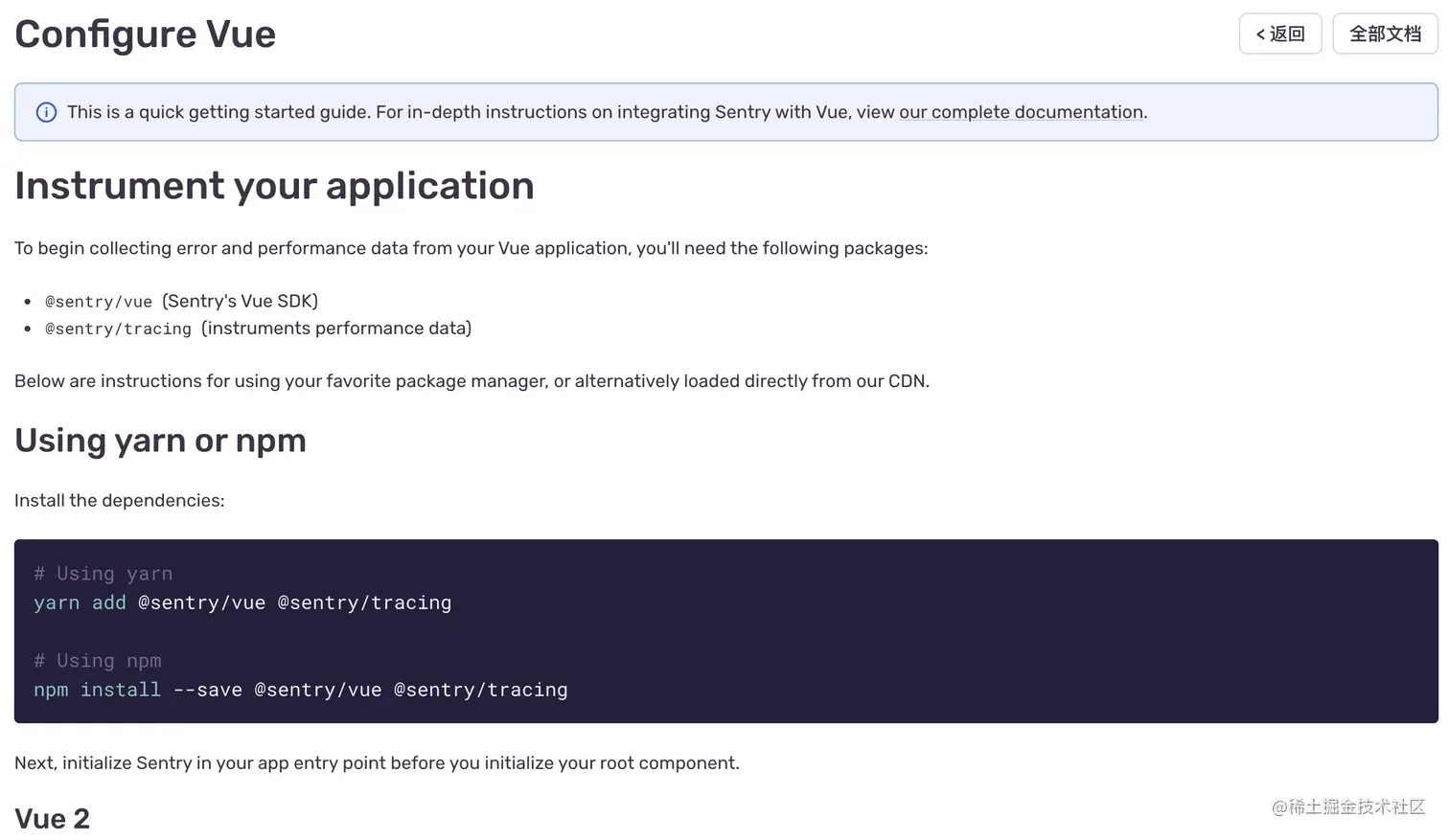Click the Instrument your application heading
This screenshot has width=1449, height=840.
point(274,186)
